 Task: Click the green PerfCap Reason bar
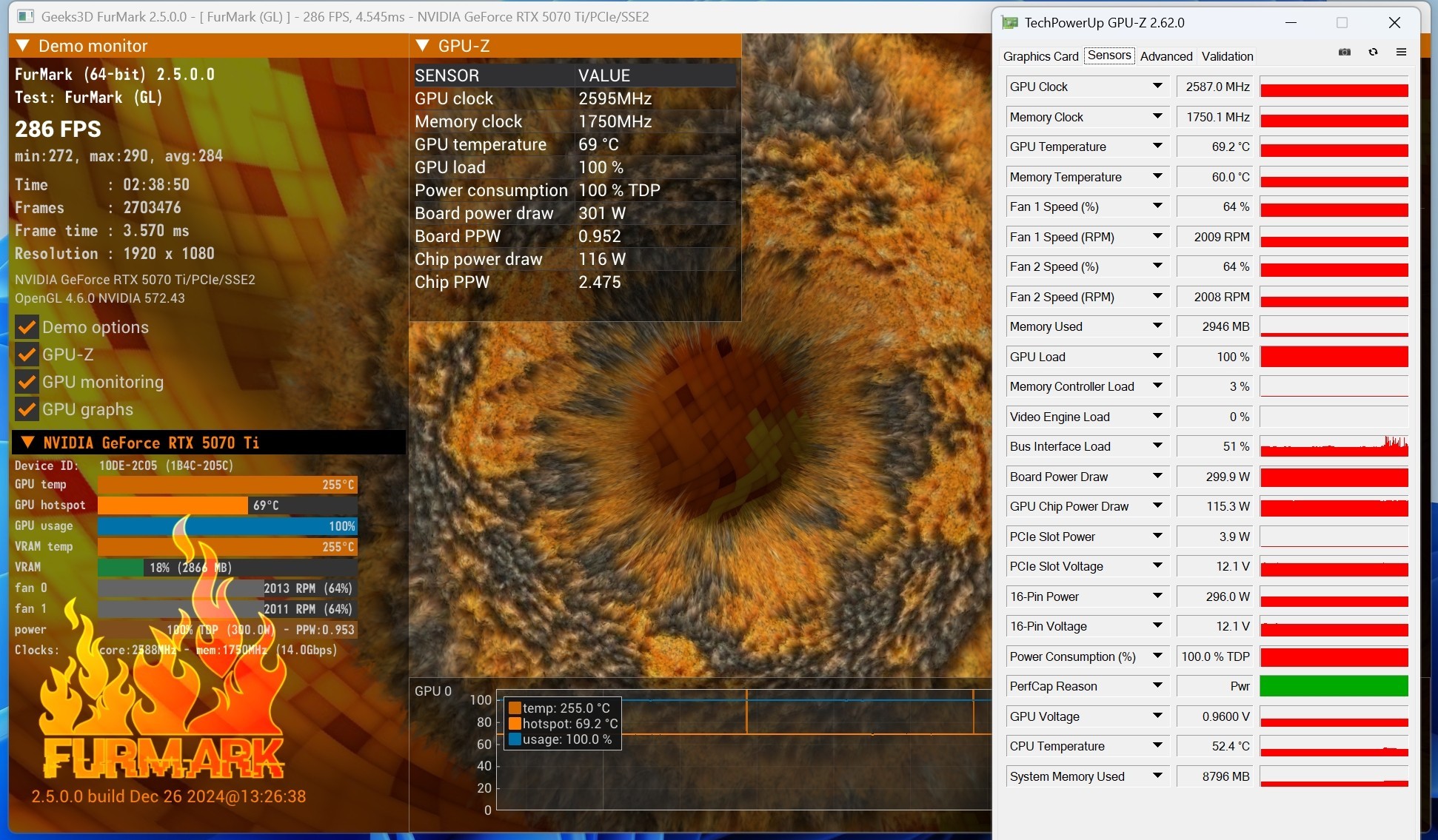1334,686
